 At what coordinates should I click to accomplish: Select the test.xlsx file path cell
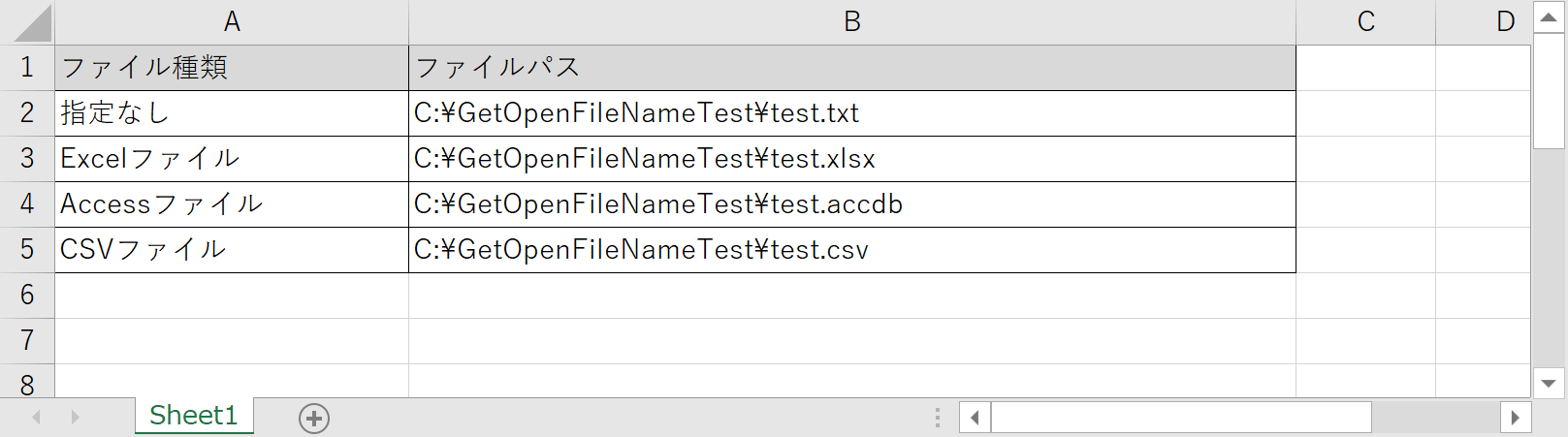click(x=851, y=159)
